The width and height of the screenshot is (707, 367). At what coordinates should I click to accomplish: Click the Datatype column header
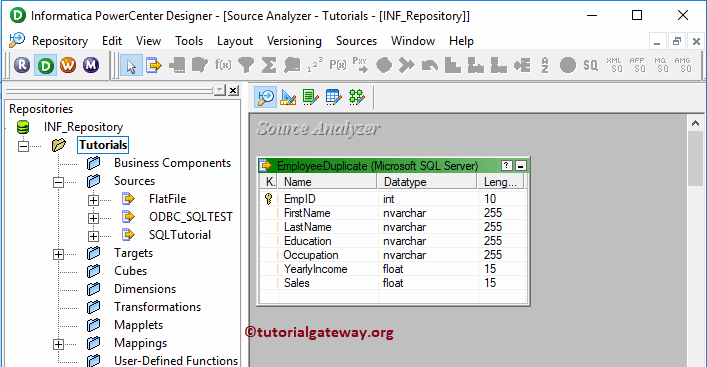(x=427, y=182)
